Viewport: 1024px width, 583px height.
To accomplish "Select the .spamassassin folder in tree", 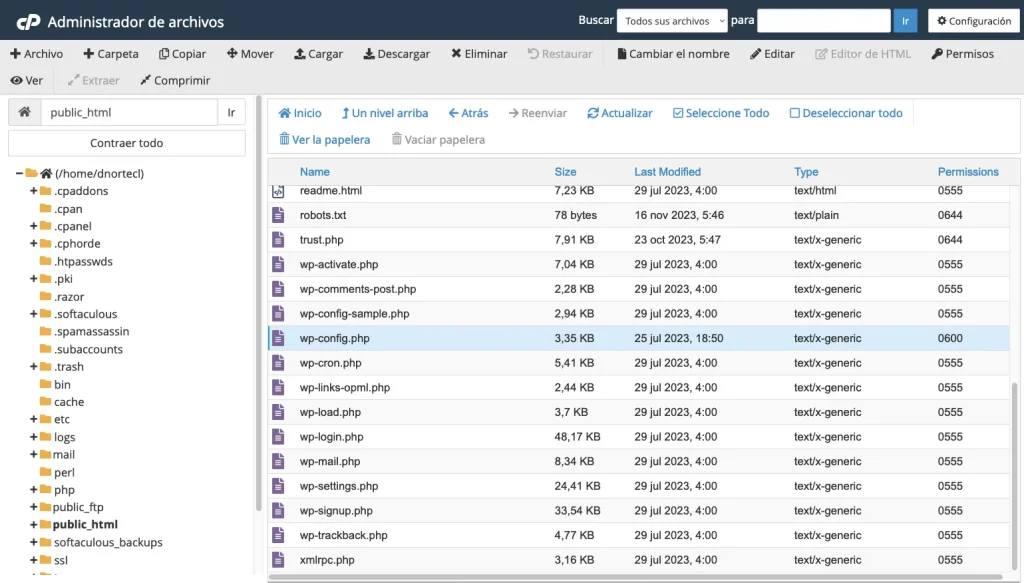I will coord(91,331).
